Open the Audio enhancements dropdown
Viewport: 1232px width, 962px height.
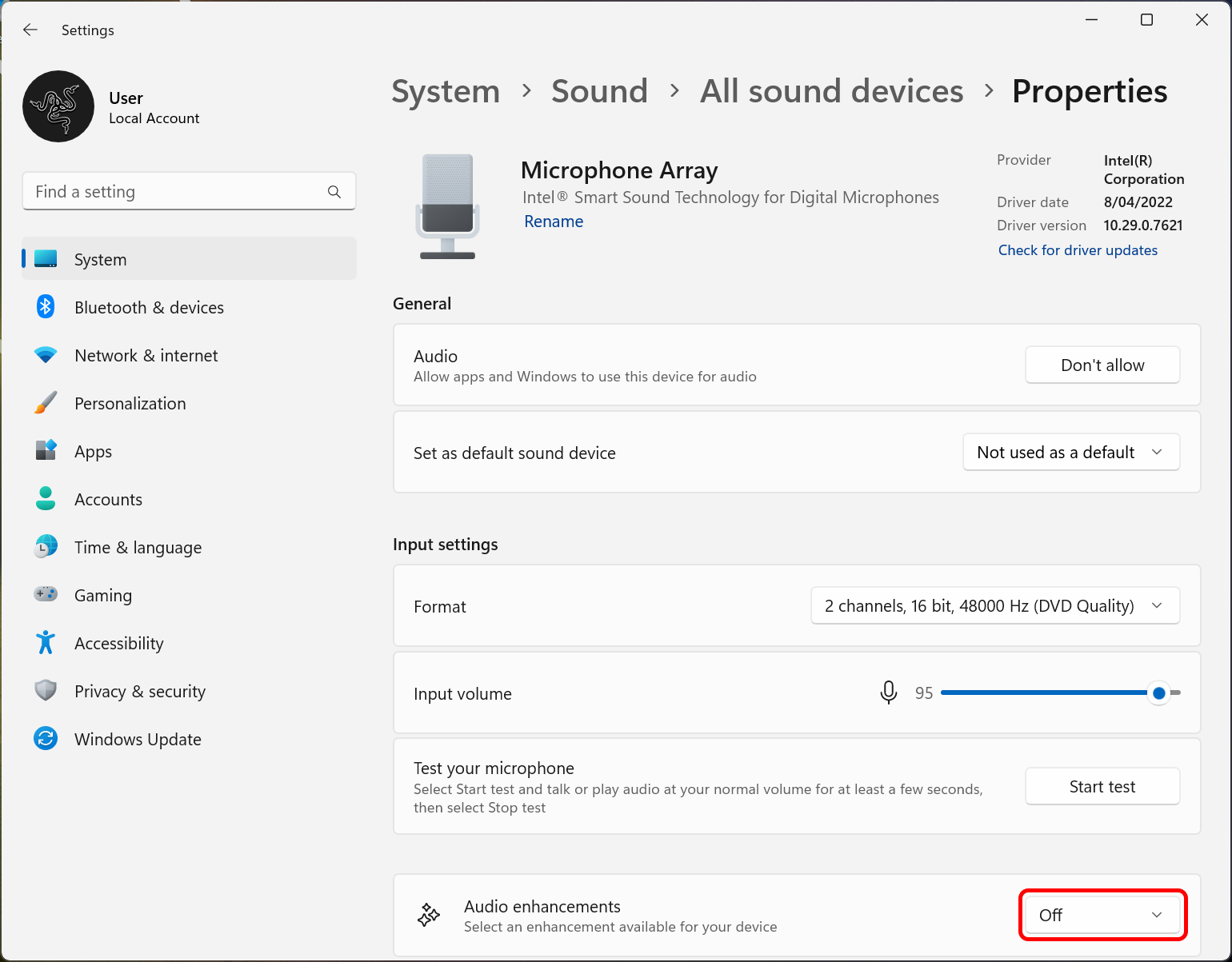tap(1102, 915)
